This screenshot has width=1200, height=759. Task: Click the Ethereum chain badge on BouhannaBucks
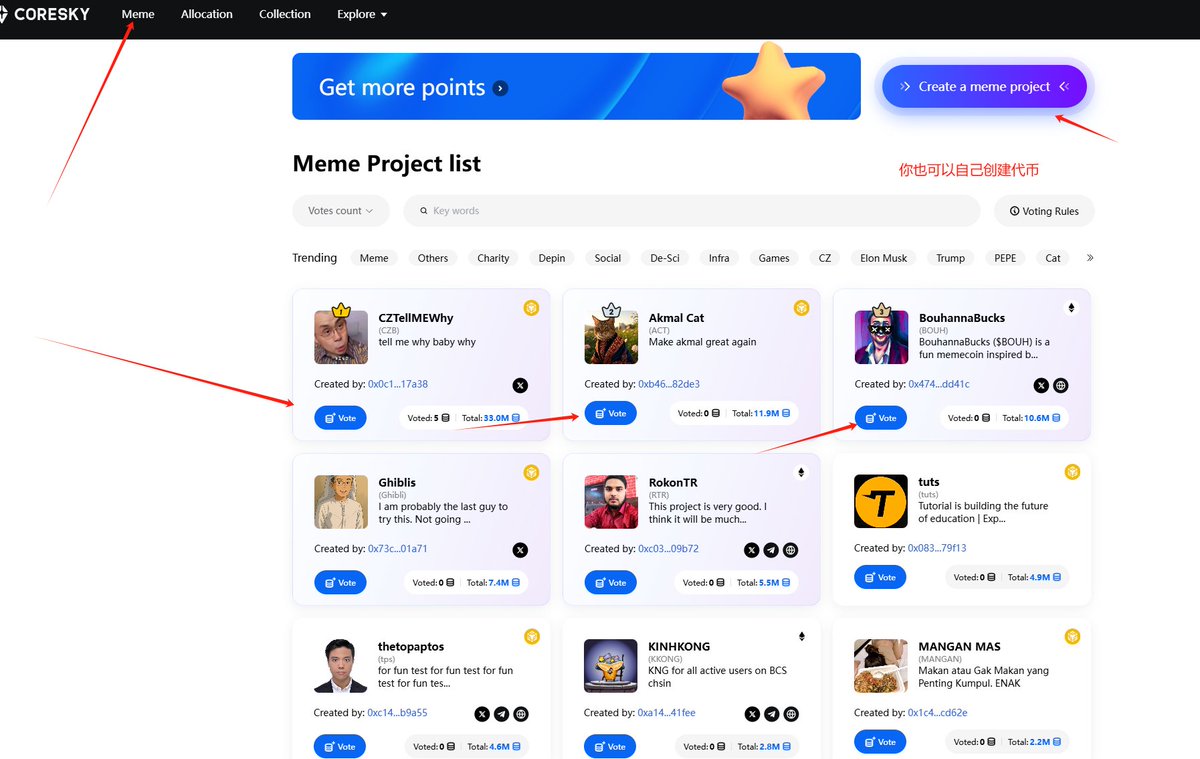tap(1072, 308)
